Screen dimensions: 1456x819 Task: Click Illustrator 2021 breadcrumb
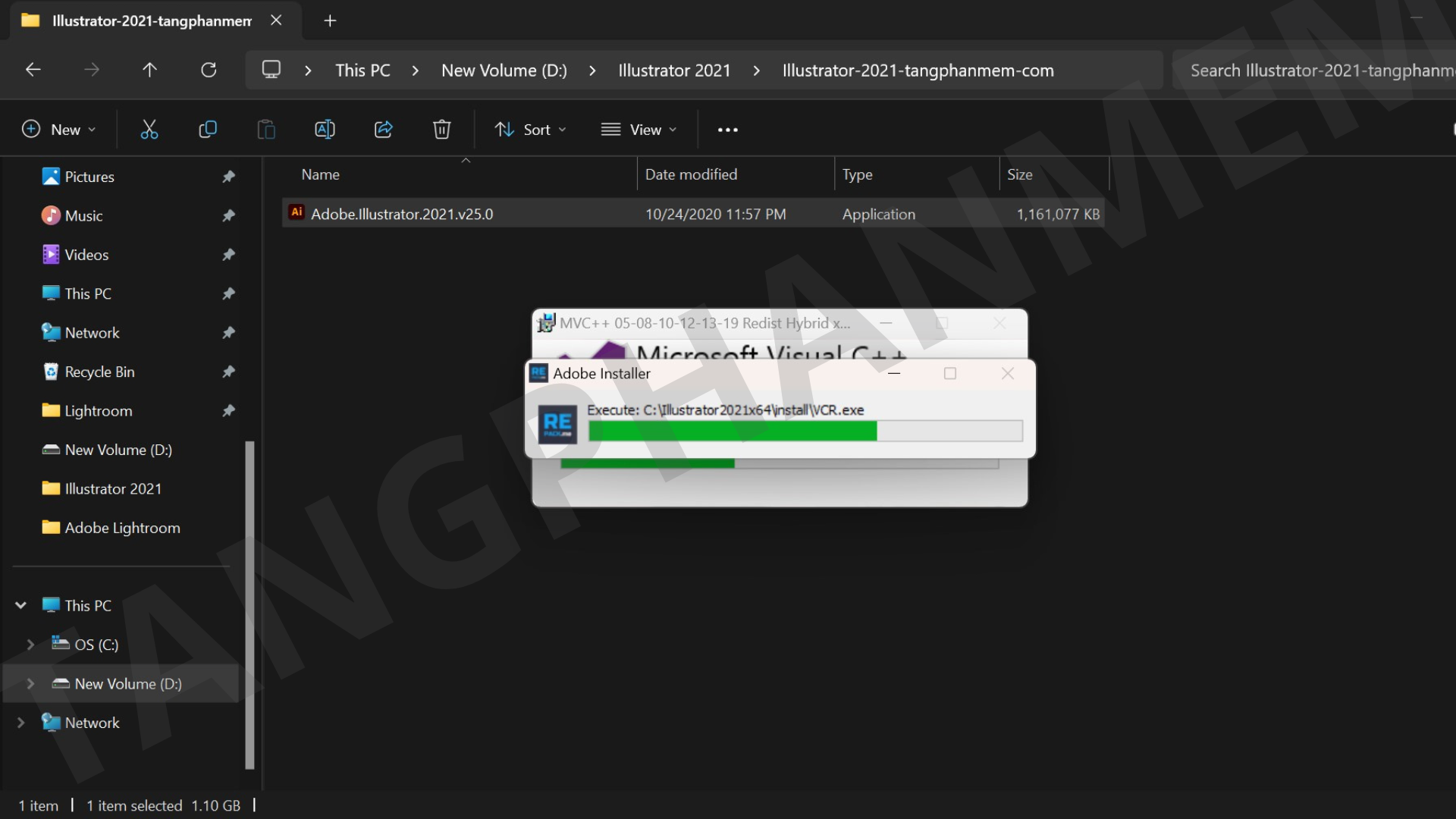pos(674,71)
